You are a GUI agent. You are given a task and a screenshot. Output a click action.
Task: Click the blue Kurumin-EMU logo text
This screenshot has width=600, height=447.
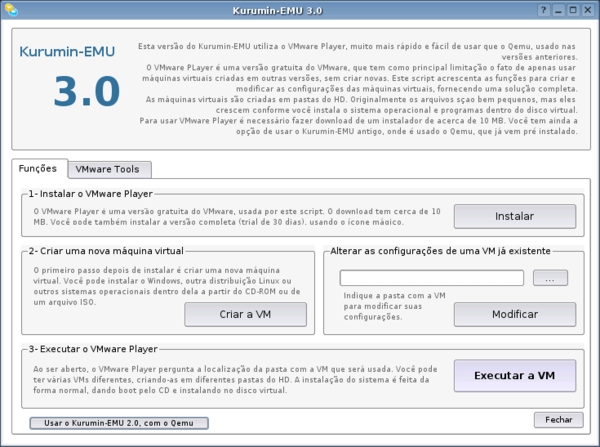[67, 52]
